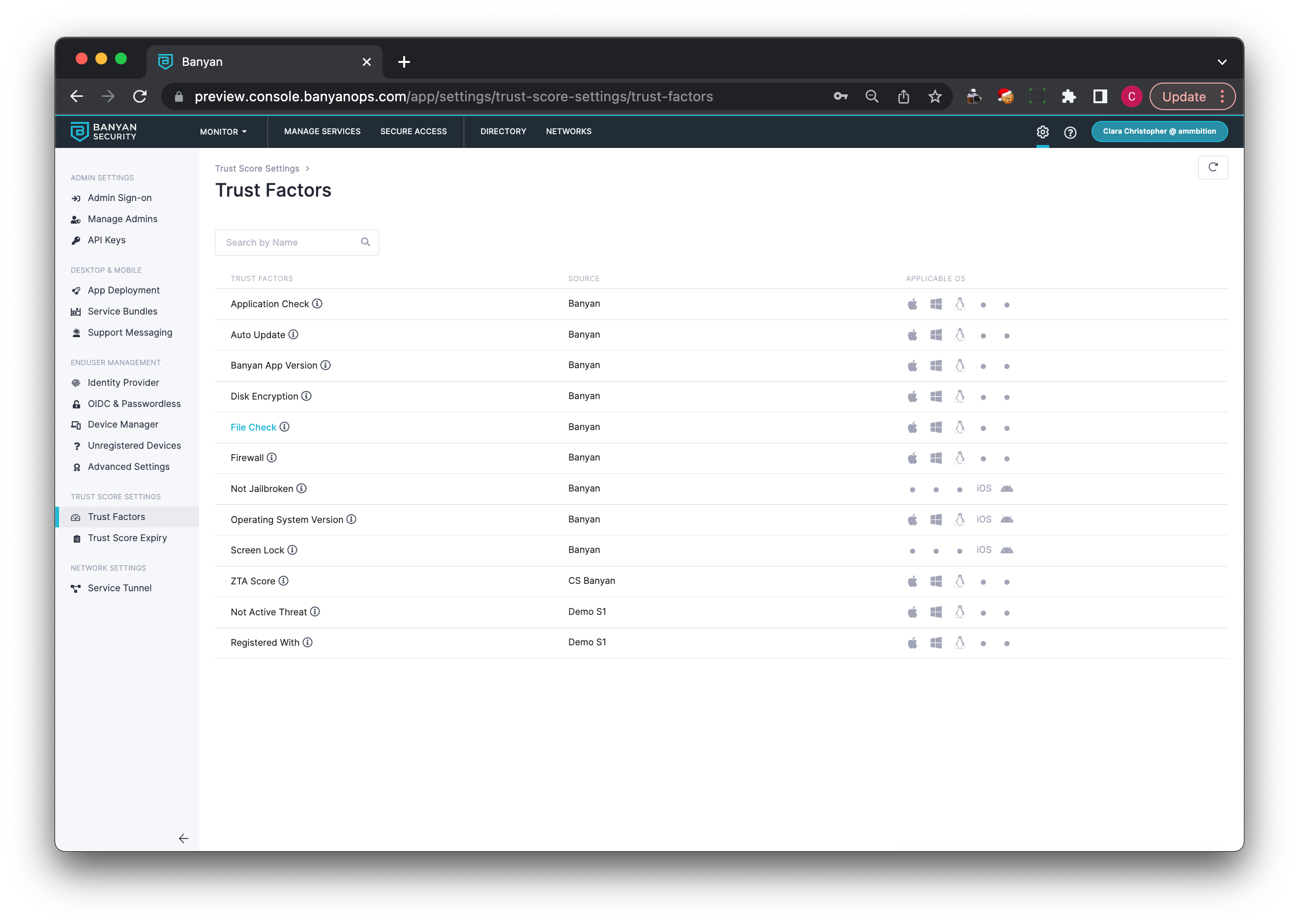Bookmark this page with the star icon
This screenshot has width=1299, height=924.
point(935,97)
